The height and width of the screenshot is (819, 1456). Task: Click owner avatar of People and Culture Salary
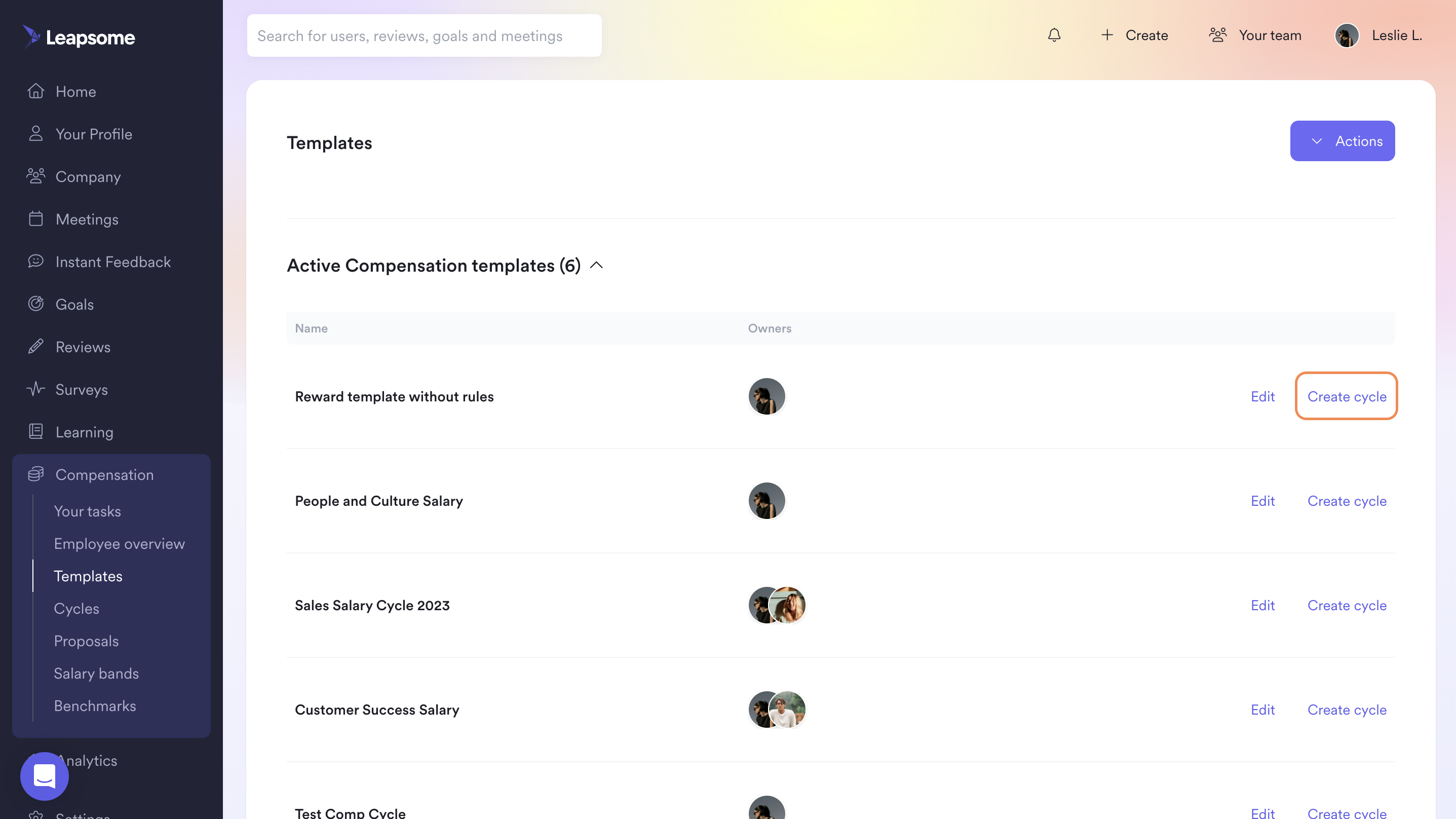[x=767, y=501]
